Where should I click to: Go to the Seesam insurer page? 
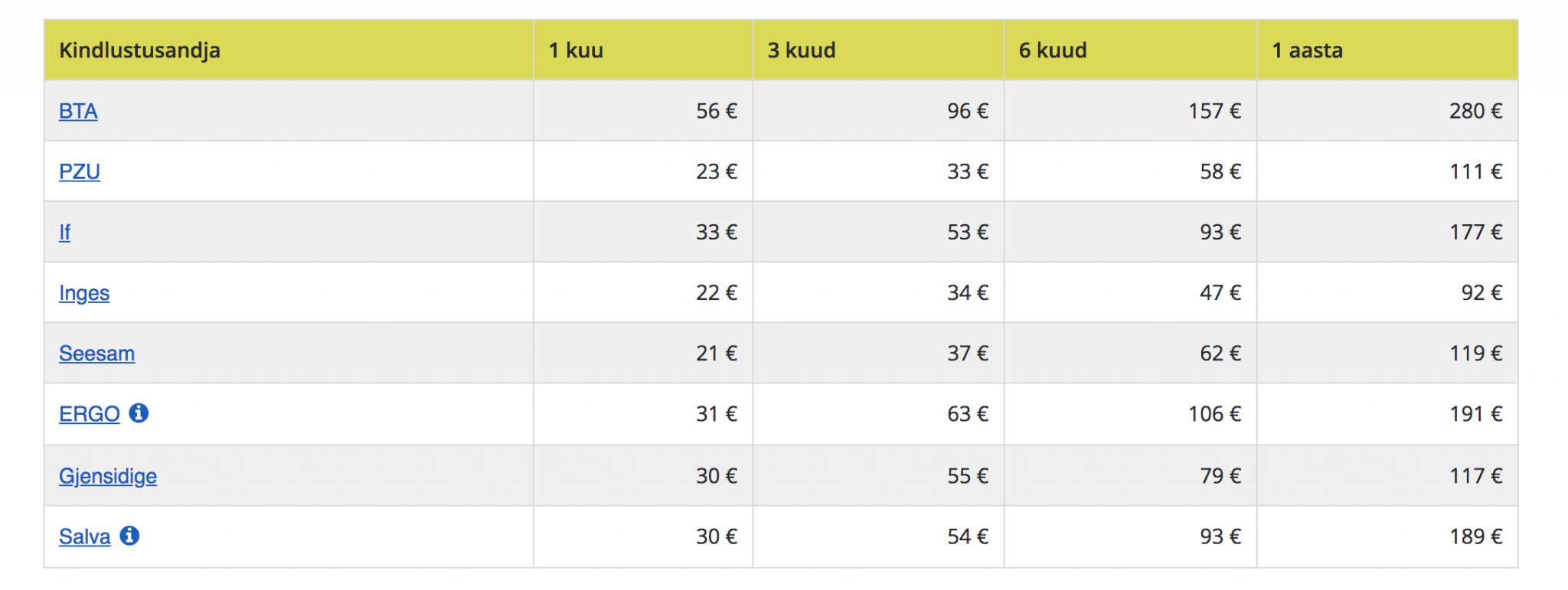[96, 354]
